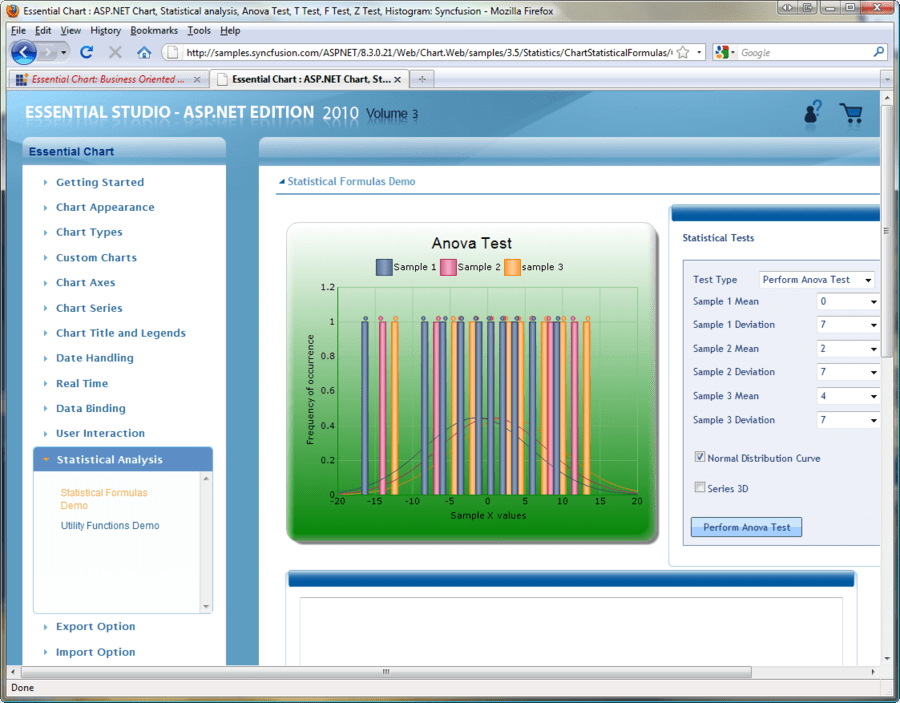Screen dimensions: 900x703
Task: Click the stop loading X icon
Action: pyautogui.click(x=115, y=52)
